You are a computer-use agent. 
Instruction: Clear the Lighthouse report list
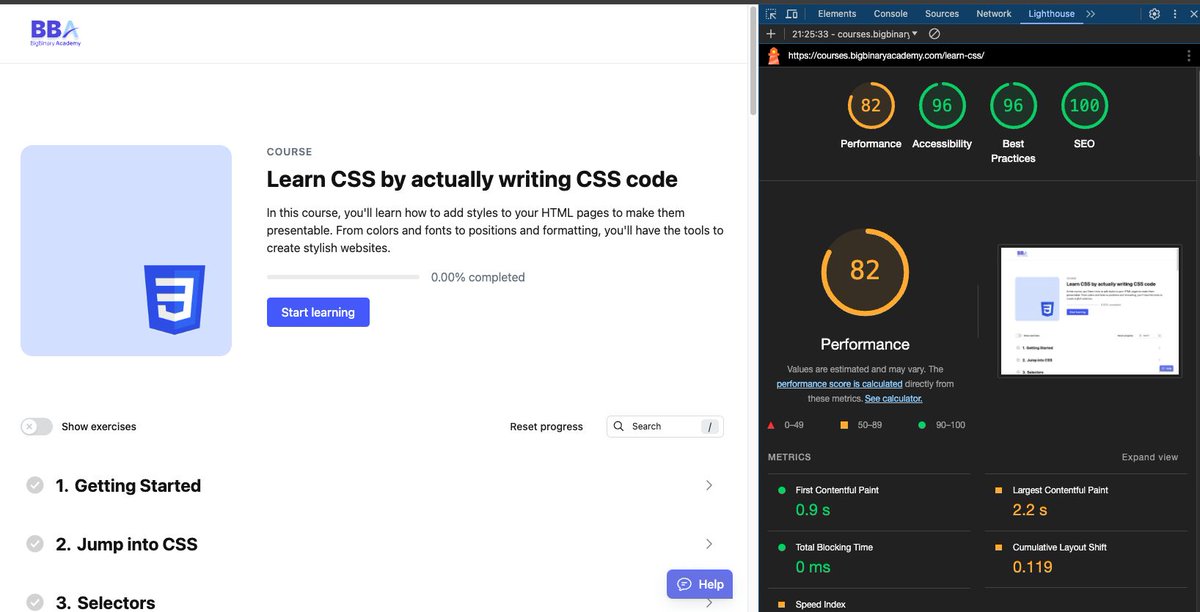pos(933,33)
